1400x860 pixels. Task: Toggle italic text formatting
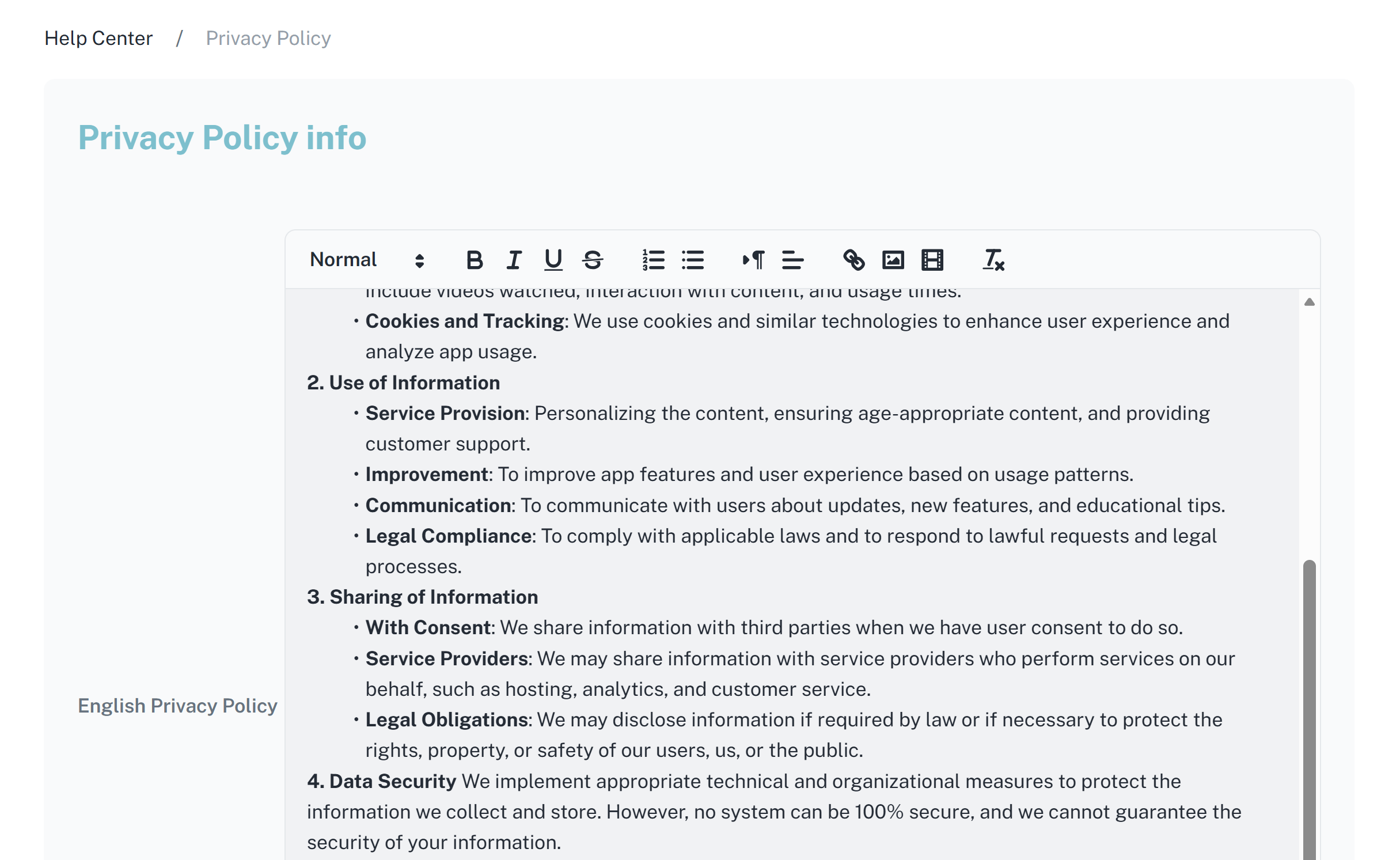[514, 260]
